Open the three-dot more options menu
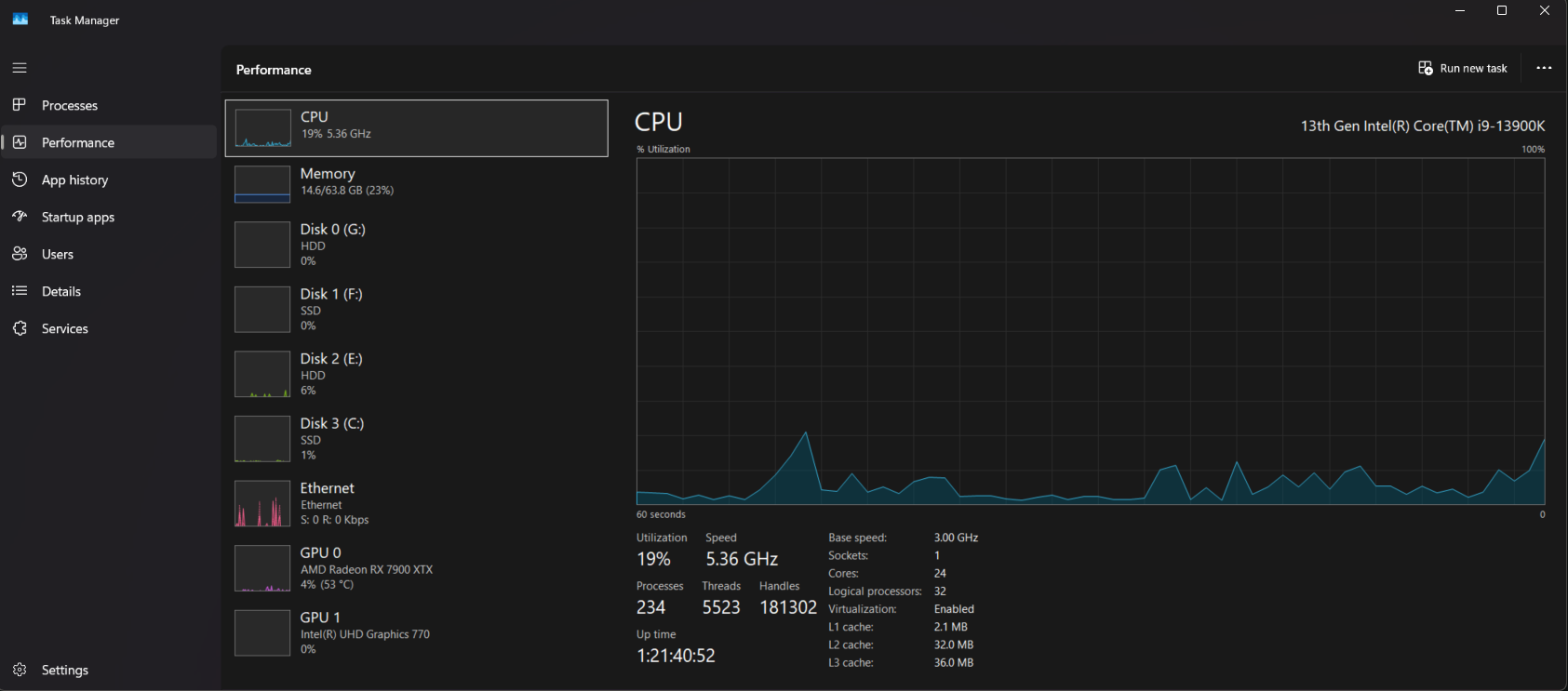 point(1544,68)
